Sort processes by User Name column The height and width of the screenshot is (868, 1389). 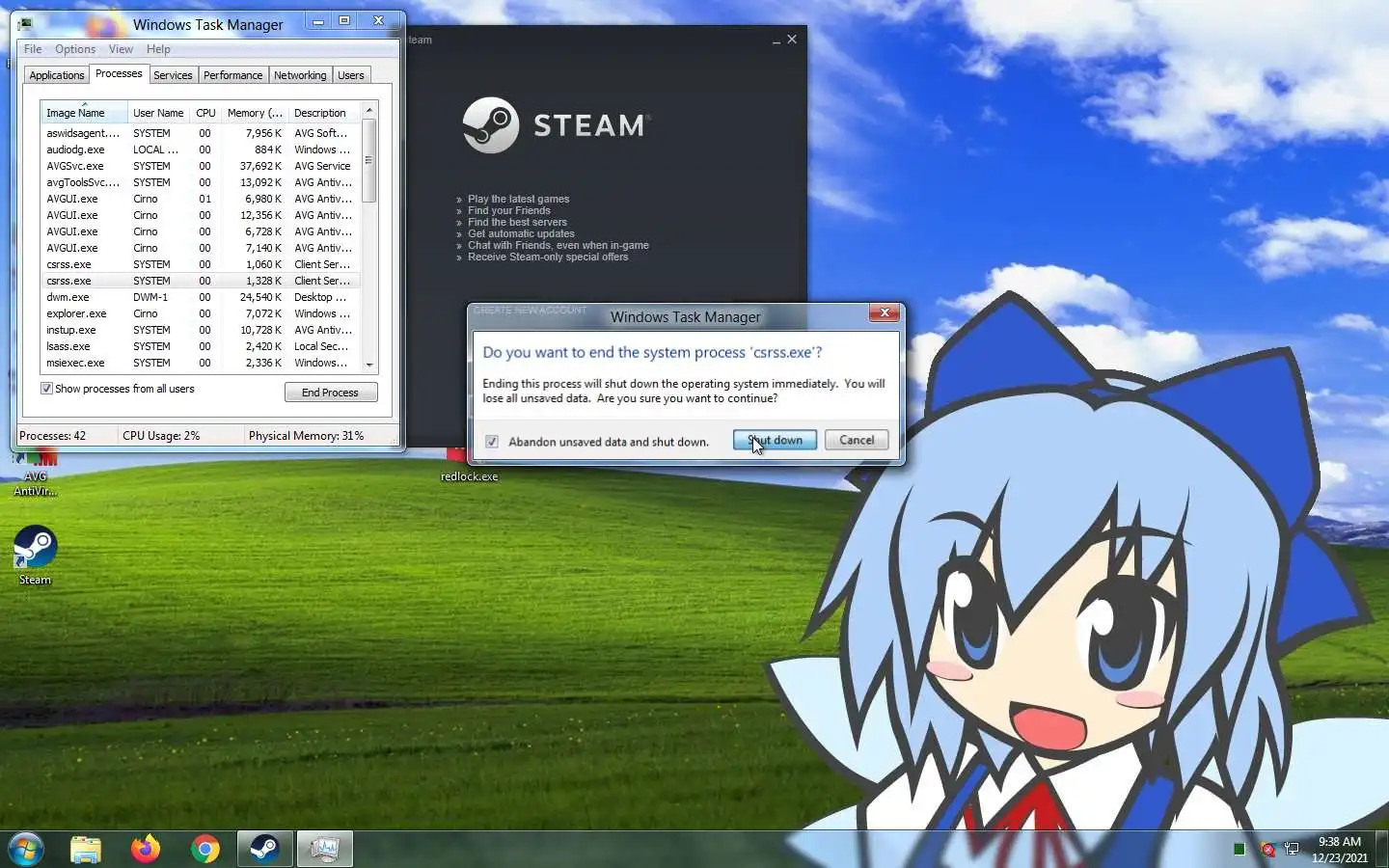[x=158, y=113]
